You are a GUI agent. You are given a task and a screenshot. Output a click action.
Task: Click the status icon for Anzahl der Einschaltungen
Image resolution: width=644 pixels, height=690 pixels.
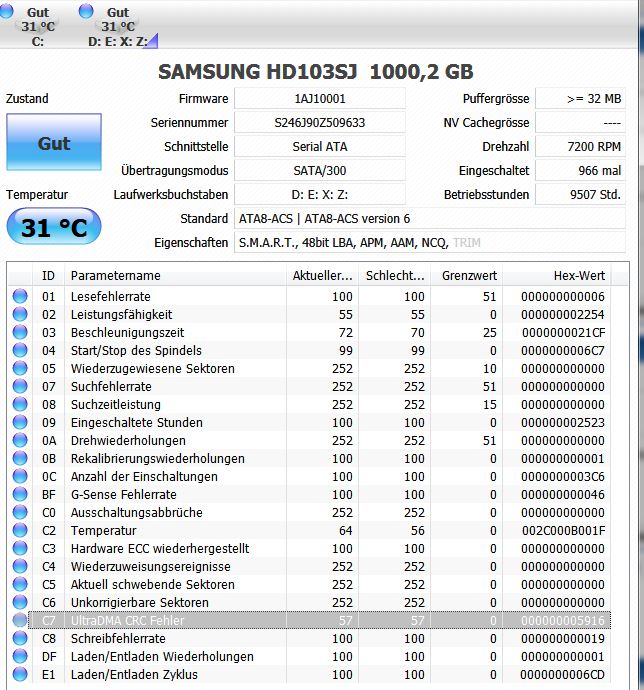(x=20, y=477)
